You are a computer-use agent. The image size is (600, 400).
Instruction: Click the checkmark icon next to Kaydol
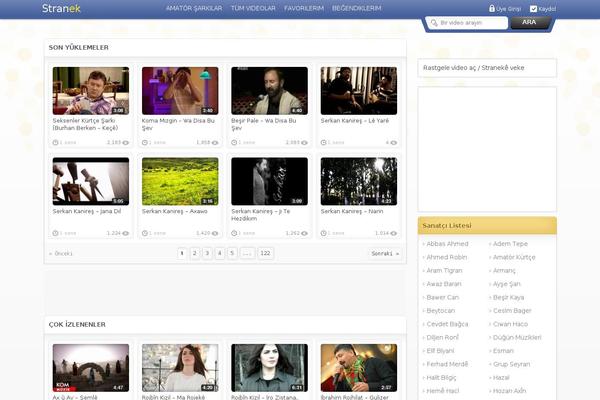[533, 8]
